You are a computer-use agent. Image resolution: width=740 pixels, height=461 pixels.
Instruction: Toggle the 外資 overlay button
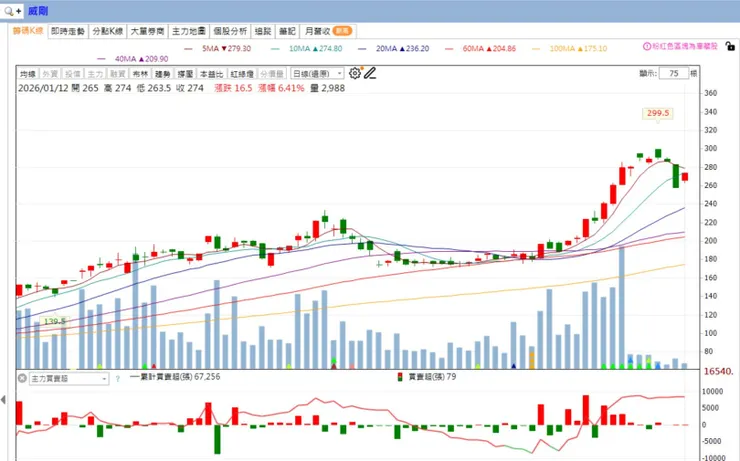(x=50, y=74)
